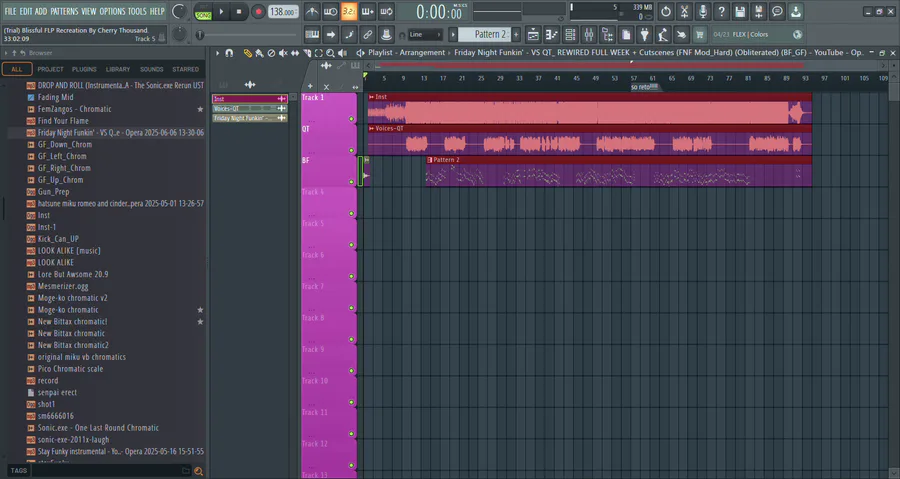Toggle the countdown before recording button
900x479 pixels.
pos(349,11)
